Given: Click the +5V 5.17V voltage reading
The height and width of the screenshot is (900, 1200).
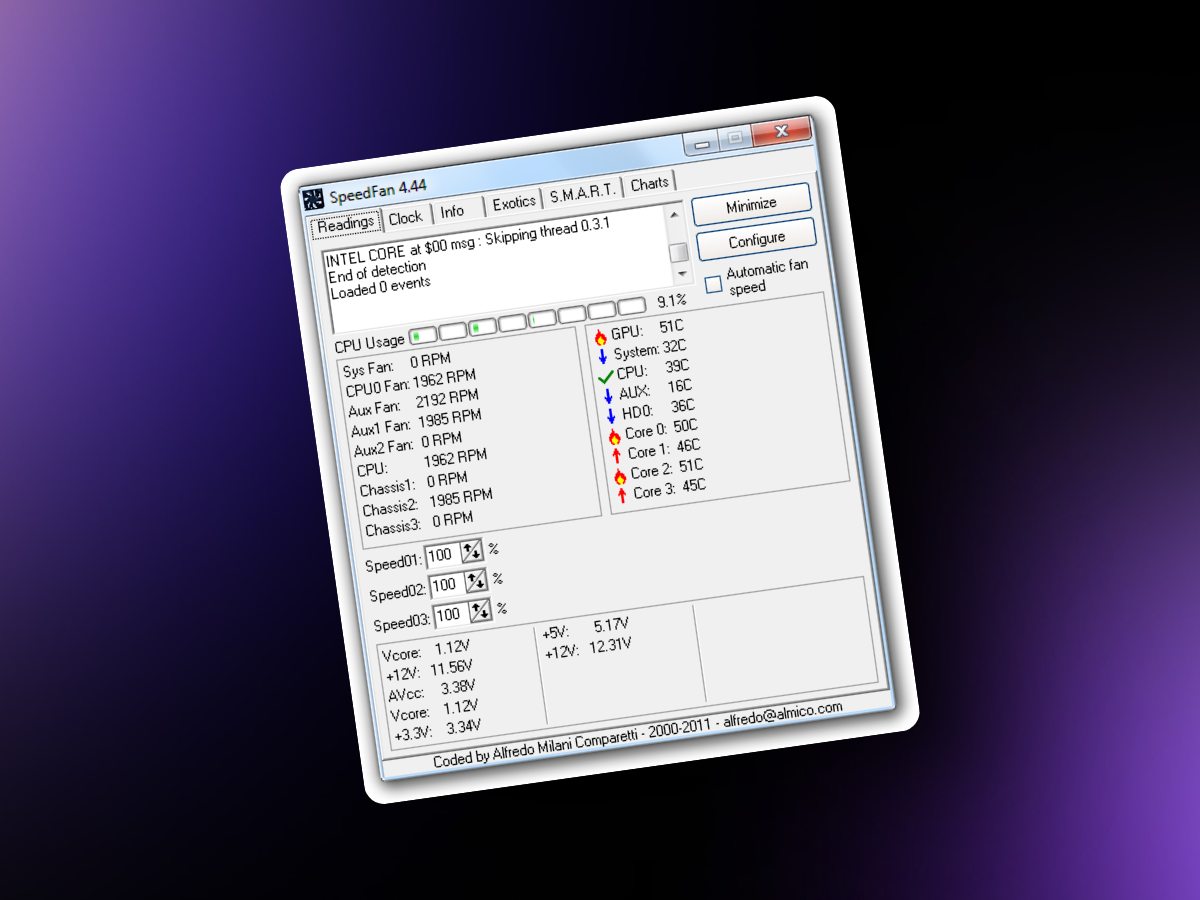Looking at the screenshot, I should pos(584,630).
